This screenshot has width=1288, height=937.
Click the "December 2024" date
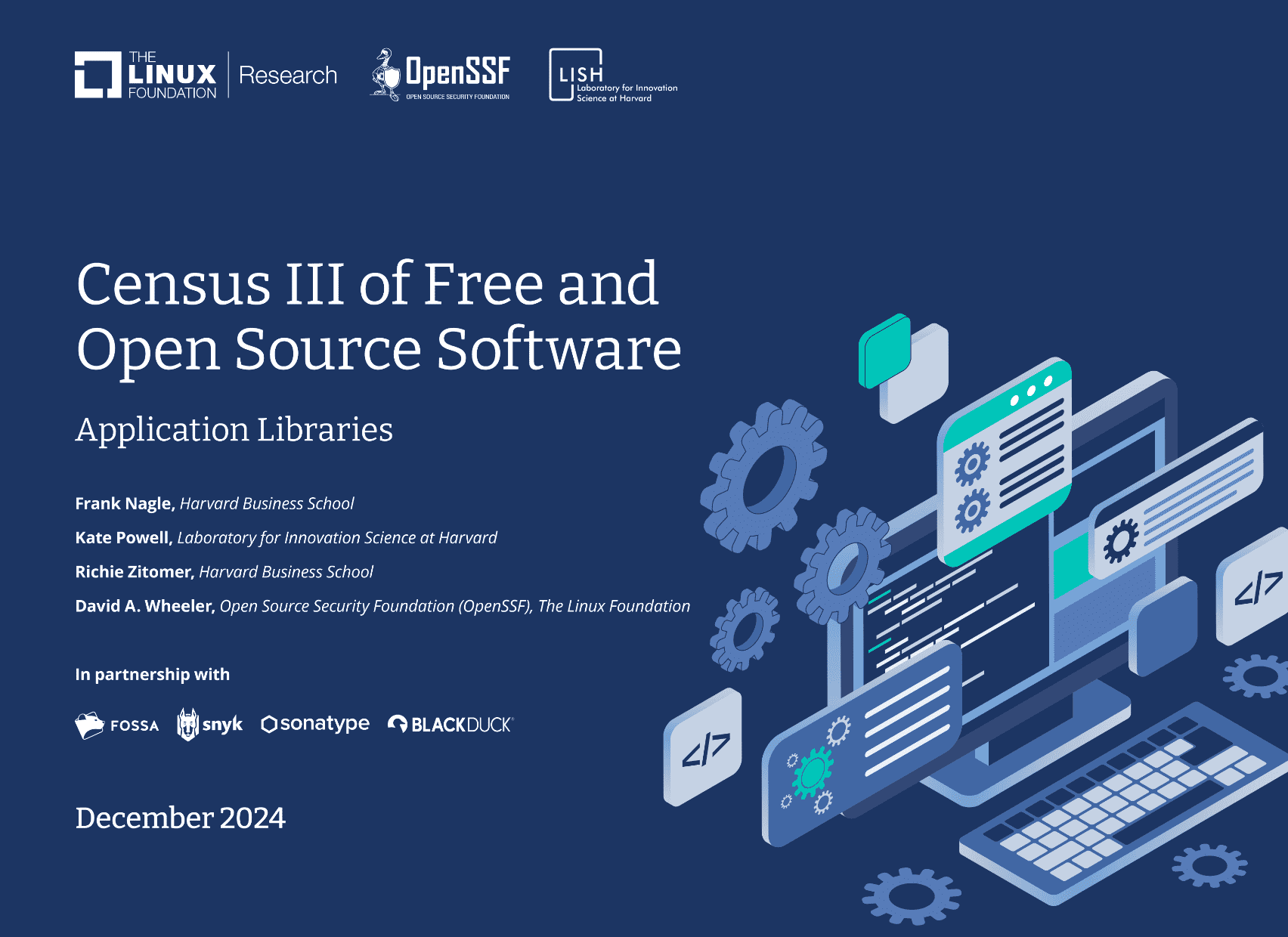tap(181, 818)
